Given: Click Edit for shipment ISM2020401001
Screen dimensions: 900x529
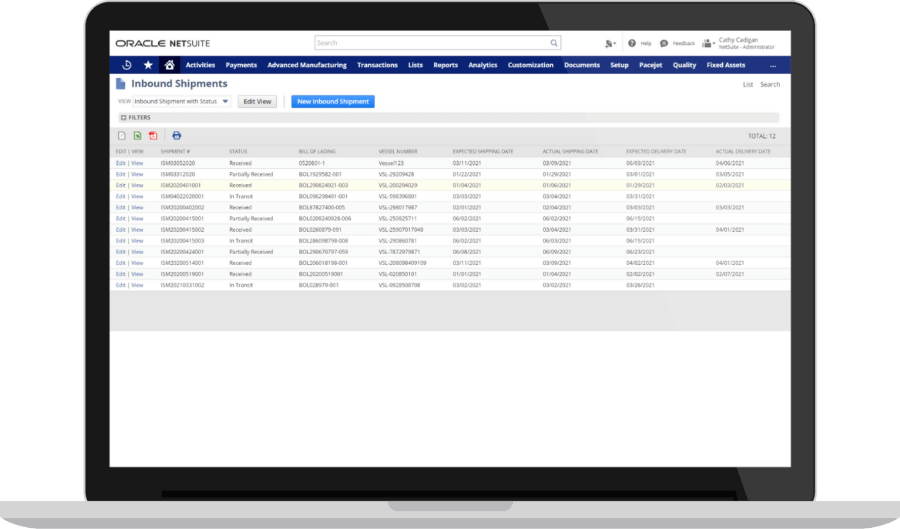Looking at the screenshot, I should point(121,185).
